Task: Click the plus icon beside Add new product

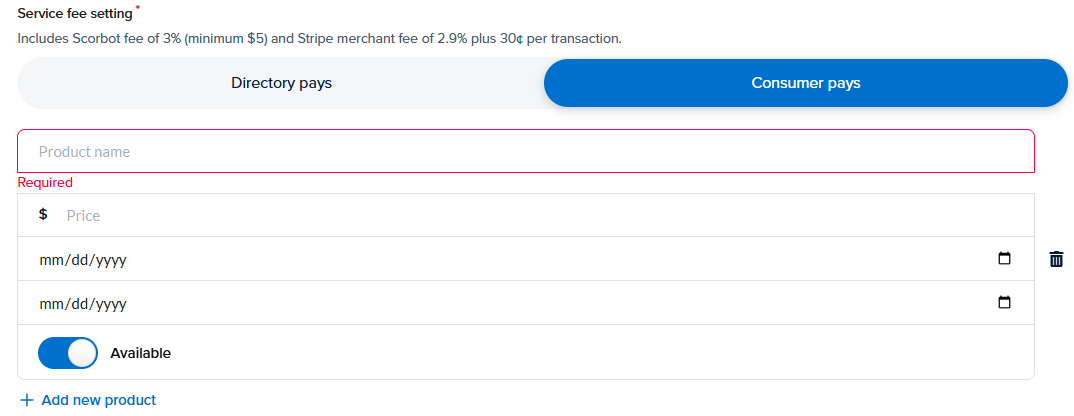Action: (x=27, y=400)
